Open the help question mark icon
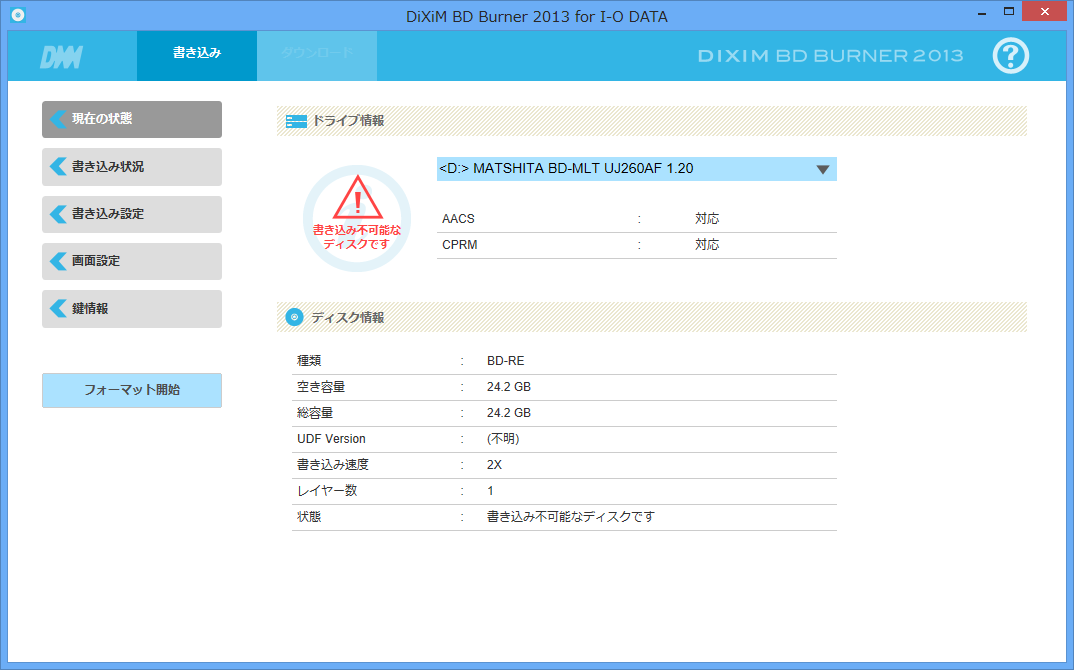The image size is (1074, 670). (1010, 55)
